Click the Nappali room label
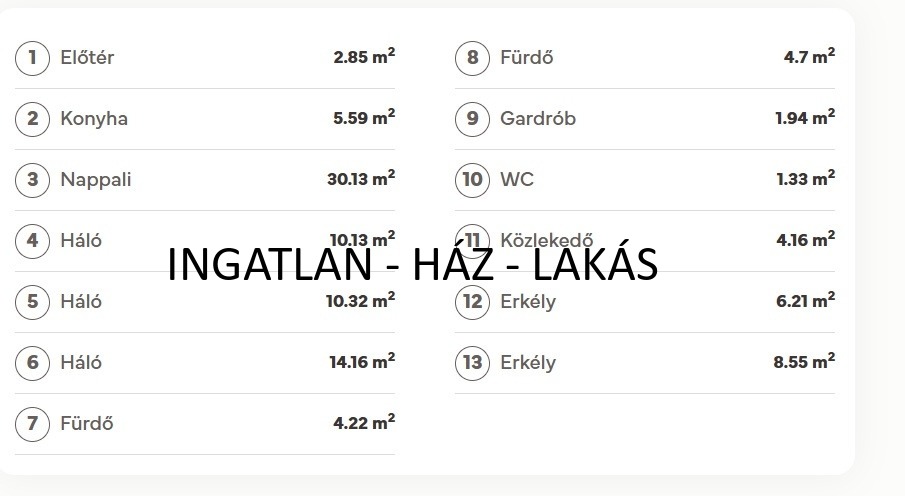The width and height of the screenshot is (905, 496). pyautogui.click(x=96, y=180)
